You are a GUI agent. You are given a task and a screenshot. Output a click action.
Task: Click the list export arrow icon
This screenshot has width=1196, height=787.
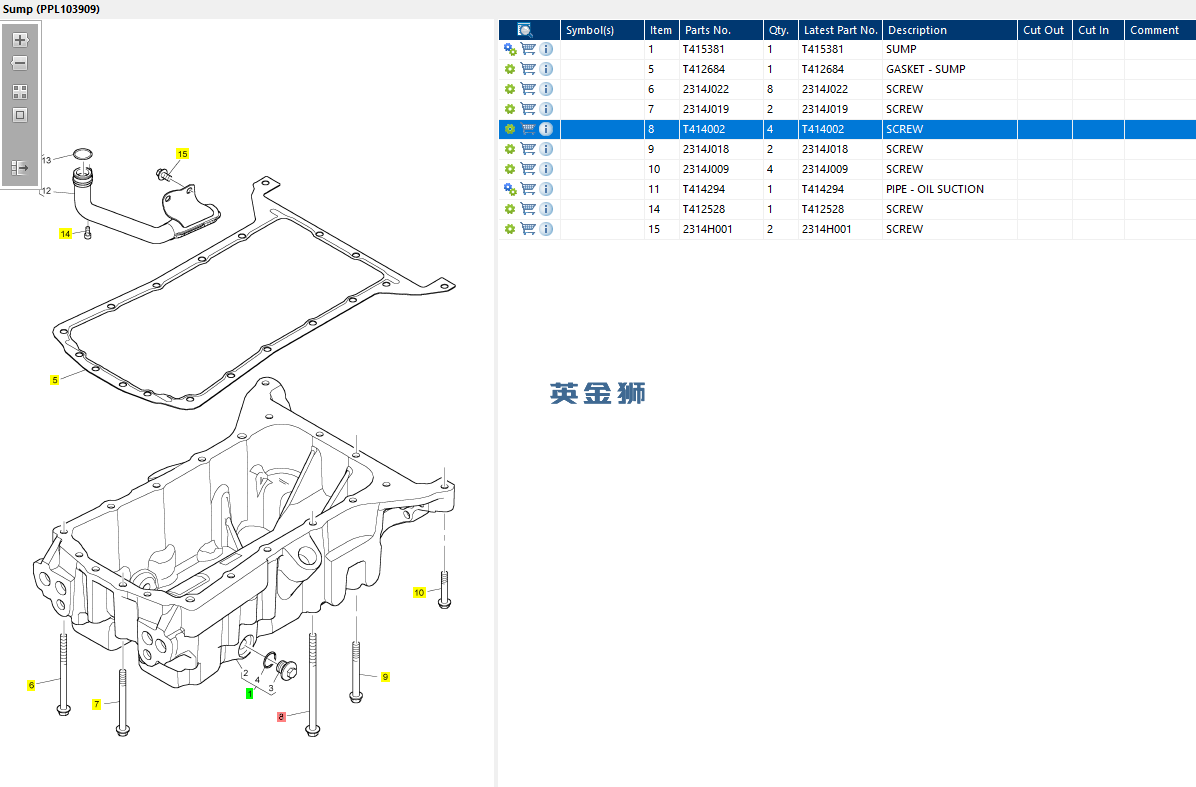tap(20, 167)
